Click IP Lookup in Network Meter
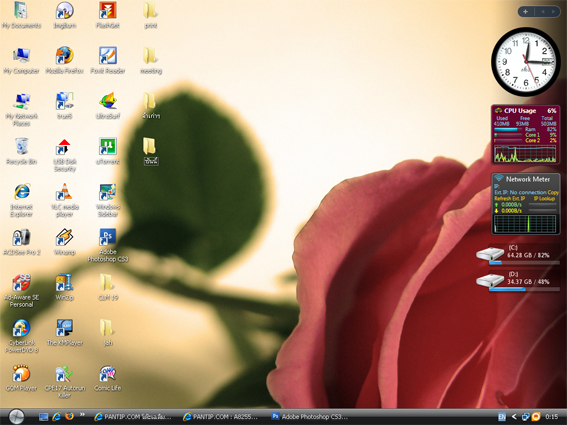This screenshot has height=425, width=567. click(x=544, y=199)
